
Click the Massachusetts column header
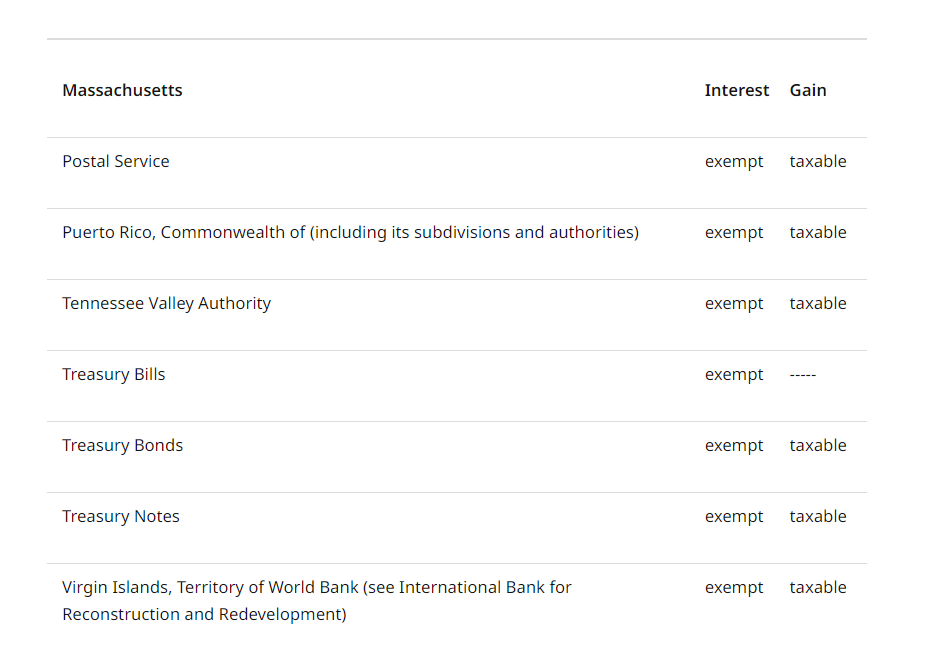coord(122,90)
